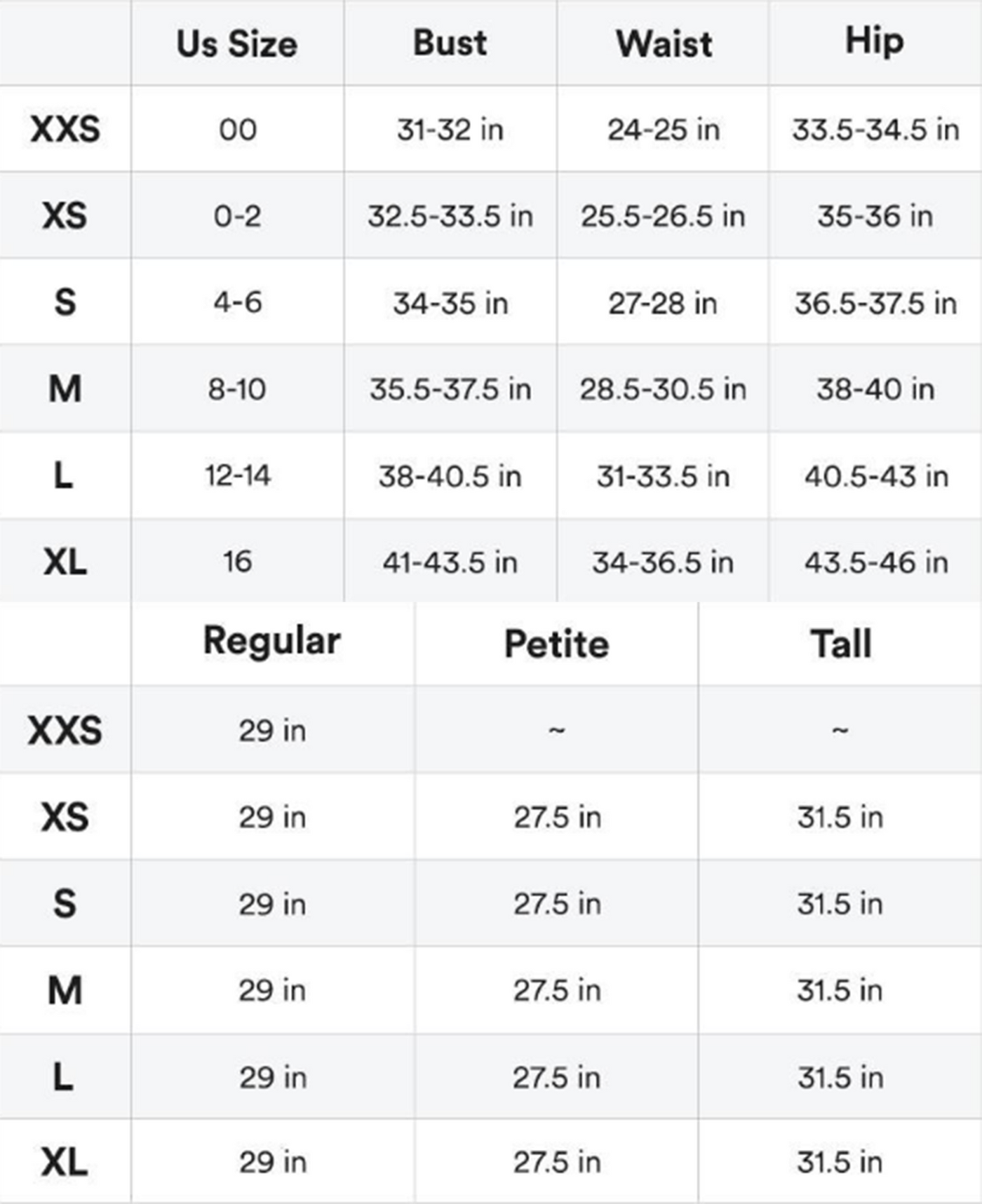The image size is (982, 1204).
Task: Click the Bust column header
Action: pos(450,43)
